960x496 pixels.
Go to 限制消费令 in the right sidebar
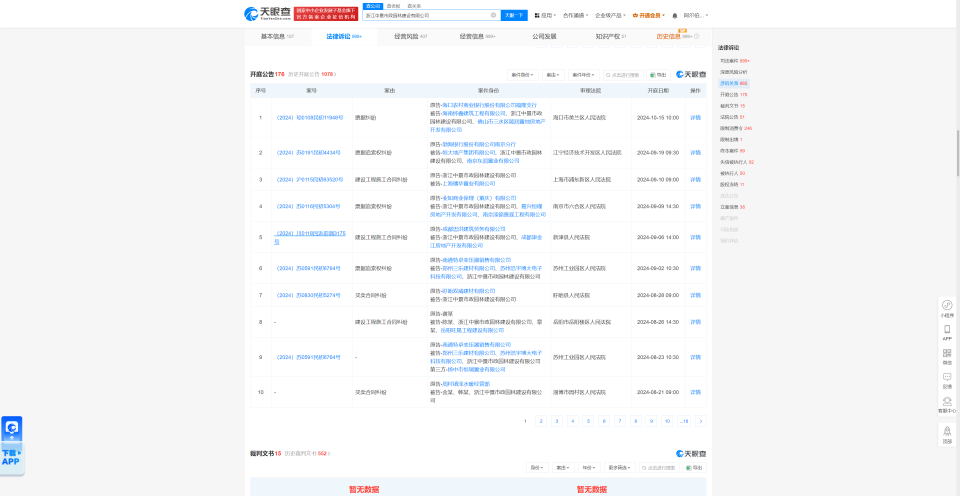tap(735, 128)
